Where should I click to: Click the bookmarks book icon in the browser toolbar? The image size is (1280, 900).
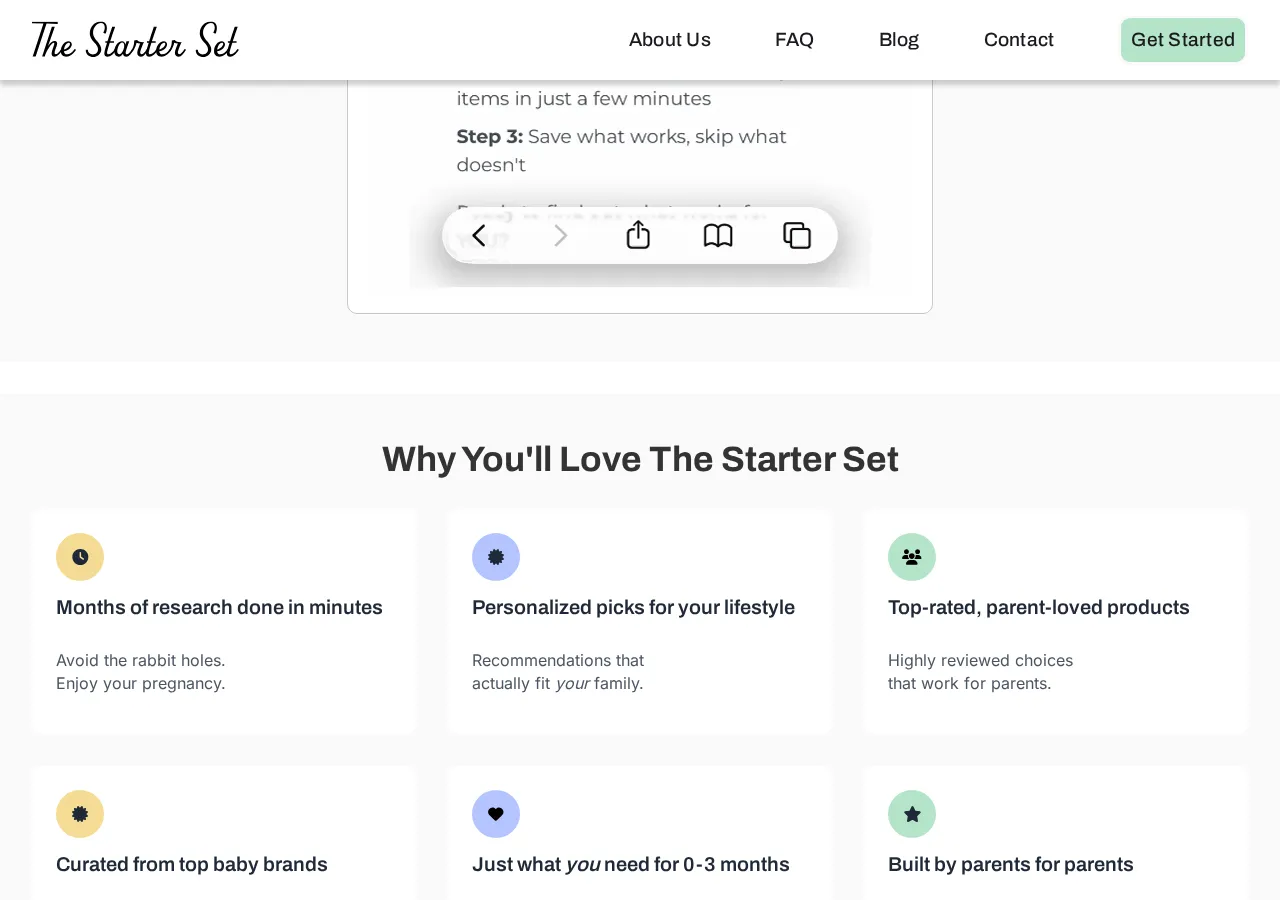click(x=716, y=235)
